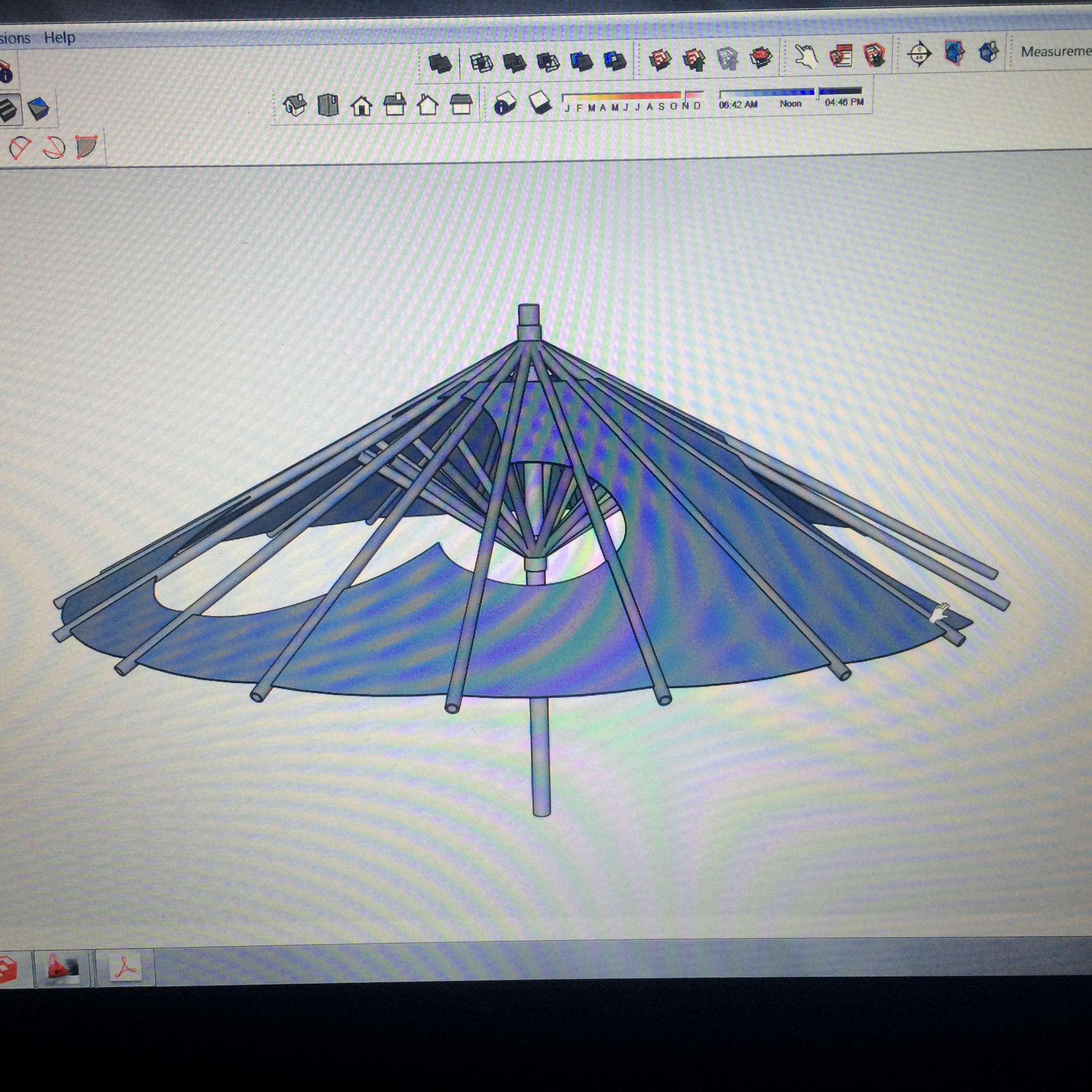The image size is (1092, 1092).
Task: Click the Outer Shell solid tool
Action: 440,63
